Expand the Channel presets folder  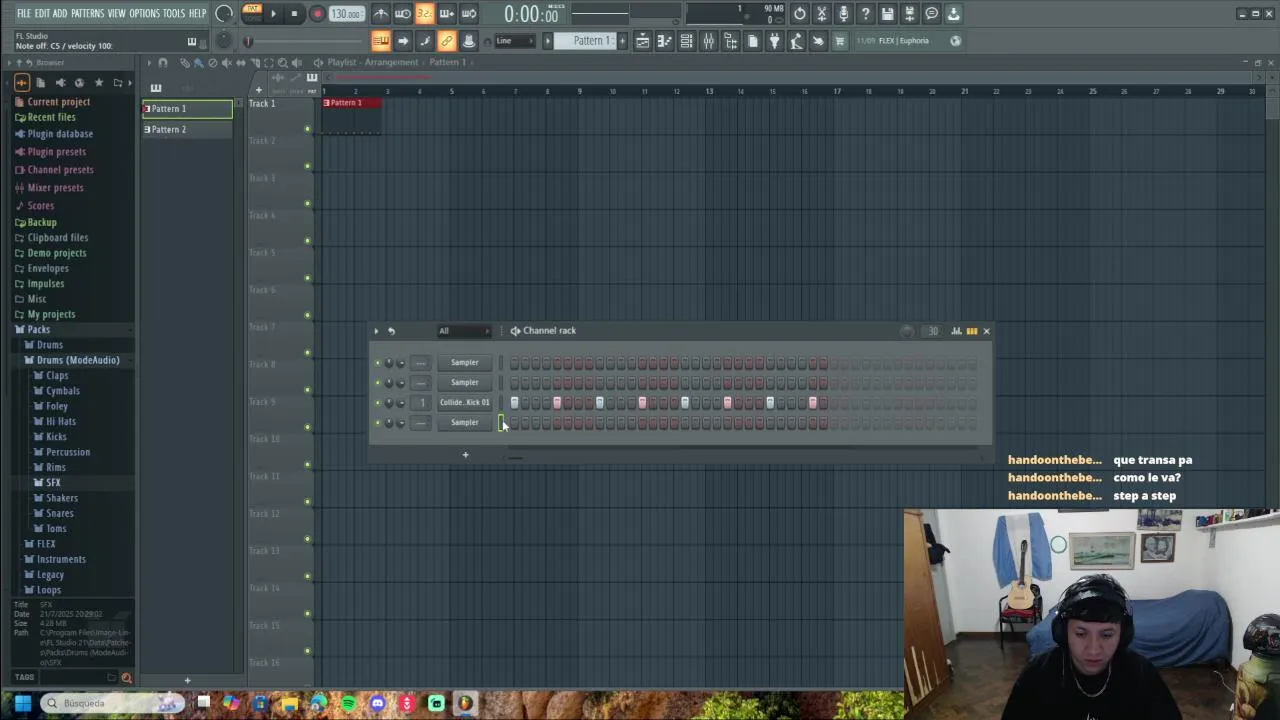[60, 170]
